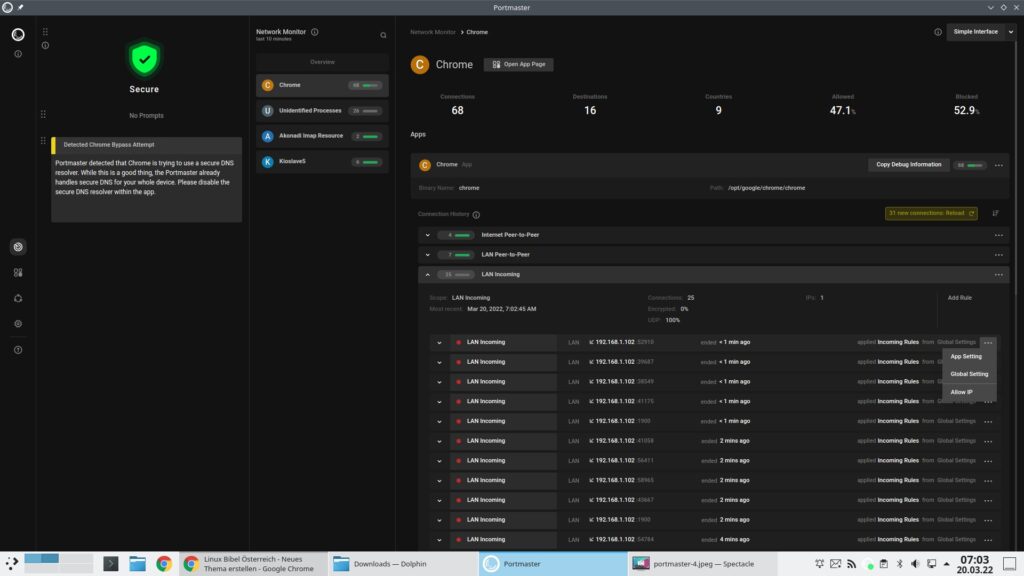Launch Dolphin file manager from taskbar
The width and height of the screenshot is (1024, 576).
click(137, 564)
